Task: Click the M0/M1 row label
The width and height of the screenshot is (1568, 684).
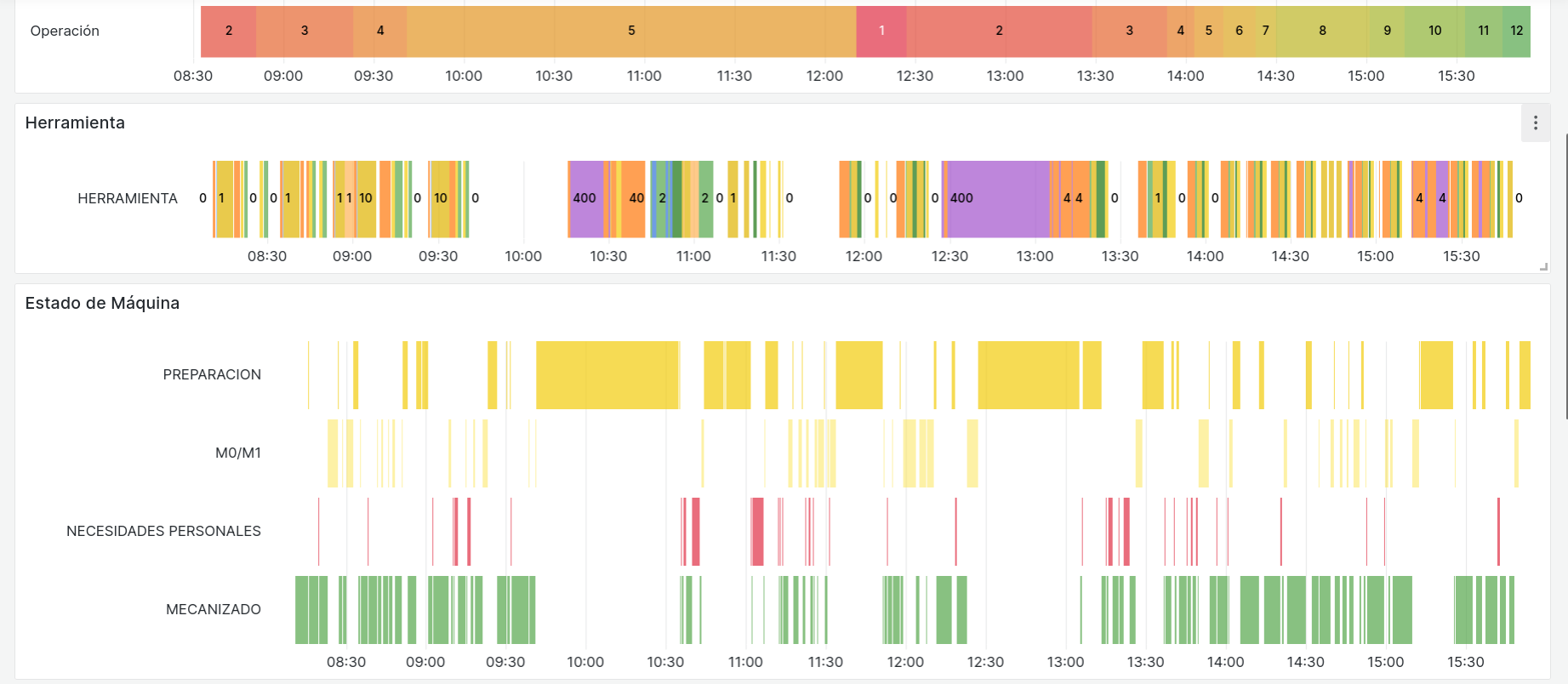Action: (x=237, y=453)
